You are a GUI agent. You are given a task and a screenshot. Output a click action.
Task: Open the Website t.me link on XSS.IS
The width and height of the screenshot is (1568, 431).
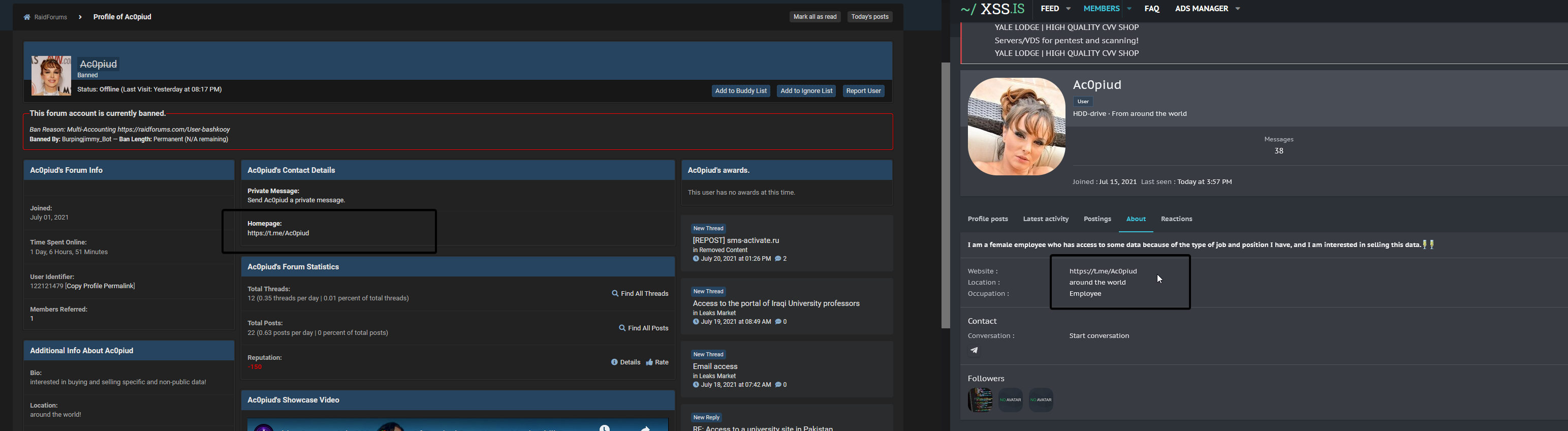pos(1103,271)
